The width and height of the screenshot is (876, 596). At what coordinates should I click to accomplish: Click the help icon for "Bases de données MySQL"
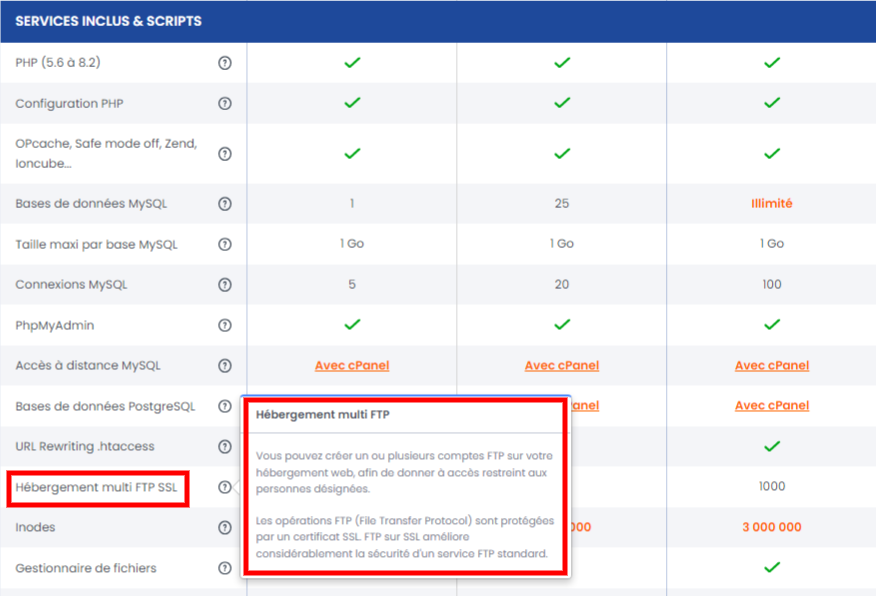[x=224, y=203]
